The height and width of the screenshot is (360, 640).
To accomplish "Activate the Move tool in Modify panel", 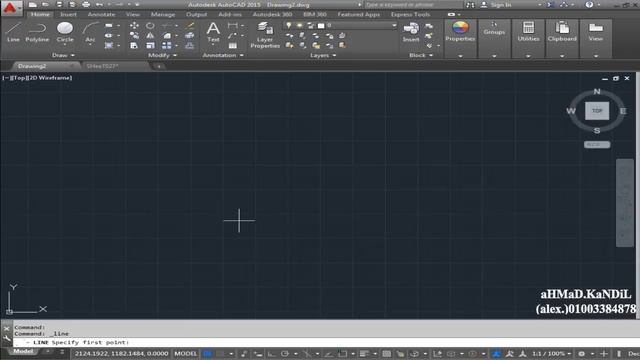I will (x=134, y=25).
